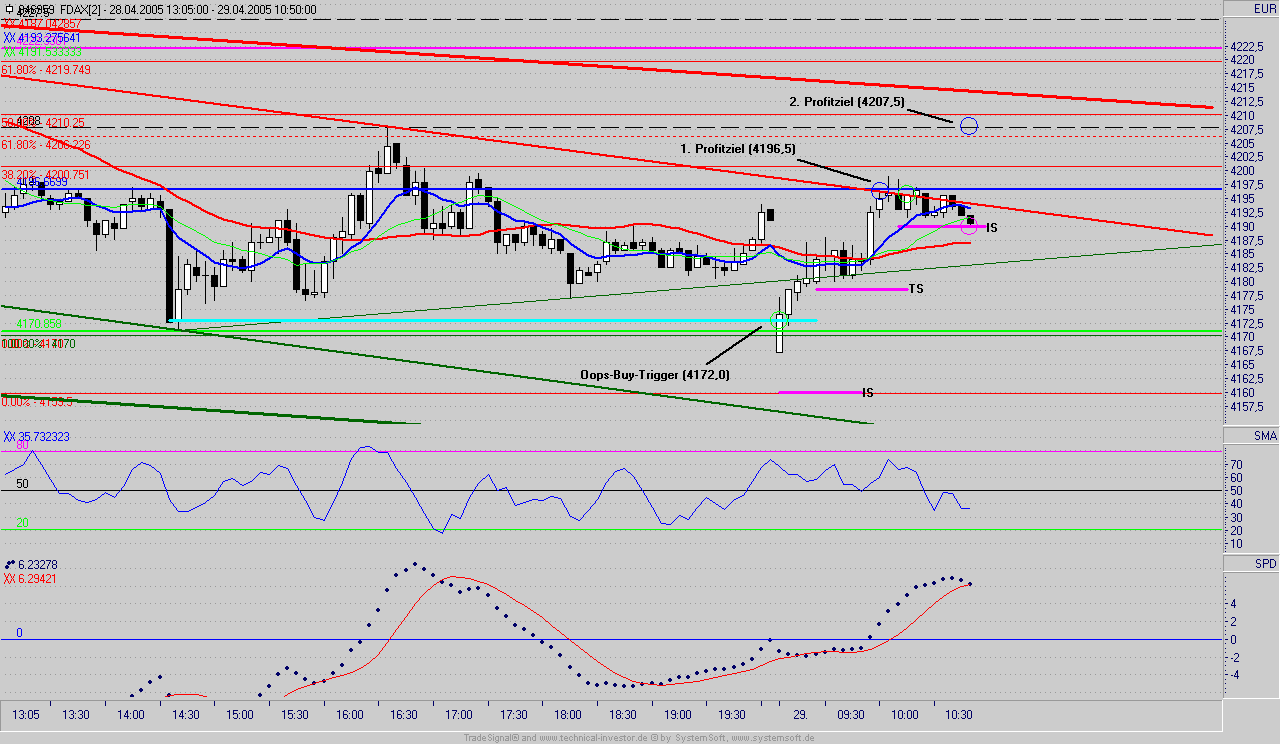
Task: Click the 61.80% - 4219.749 Fibonacci level label
Action: (46, 70)
